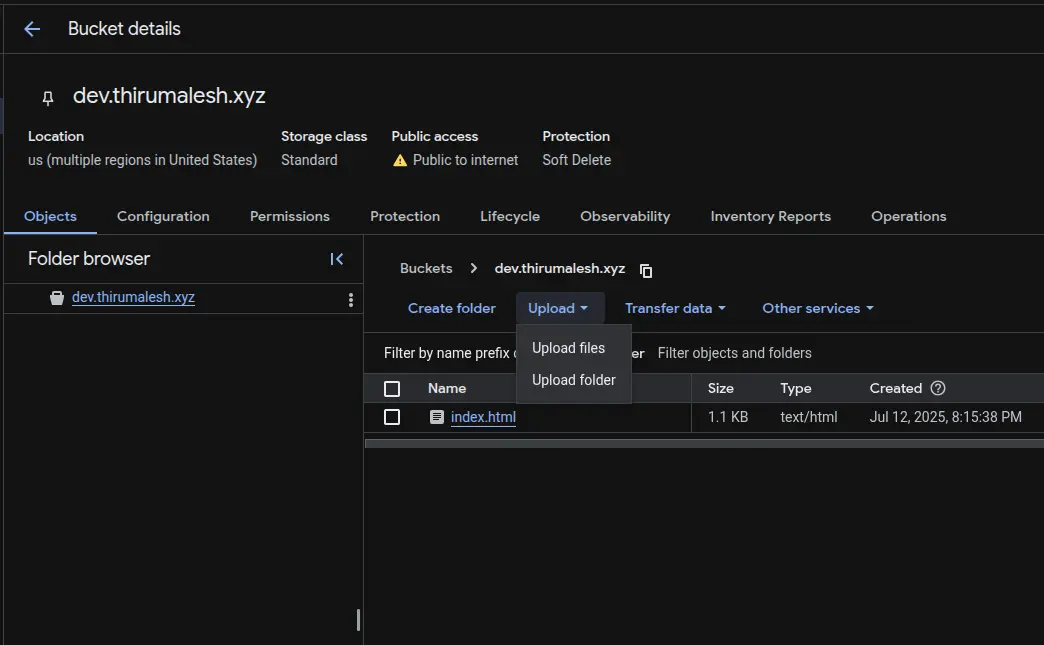Check the checkbox for index.html row

click(392, 417)
